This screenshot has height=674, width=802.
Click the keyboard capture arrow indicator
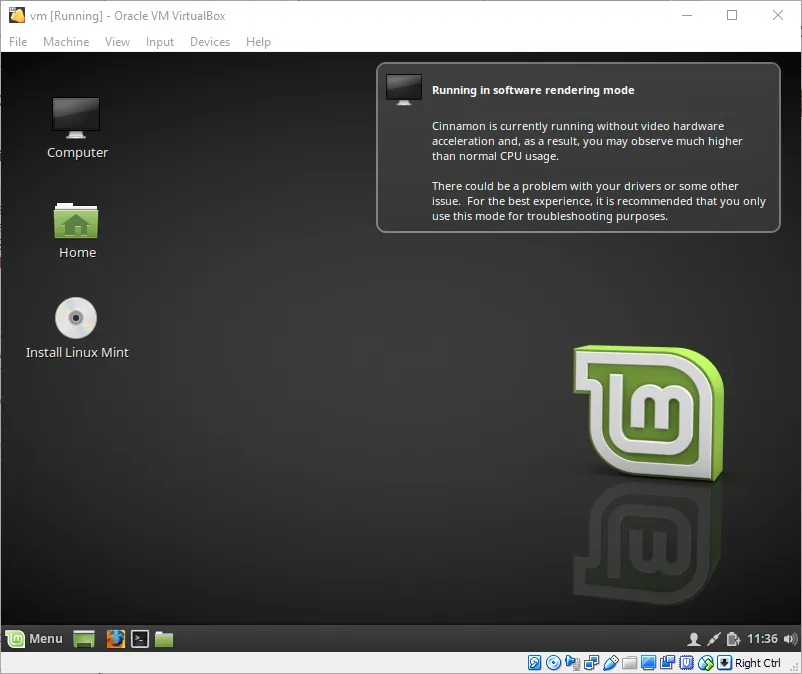(x=724, y=663)
